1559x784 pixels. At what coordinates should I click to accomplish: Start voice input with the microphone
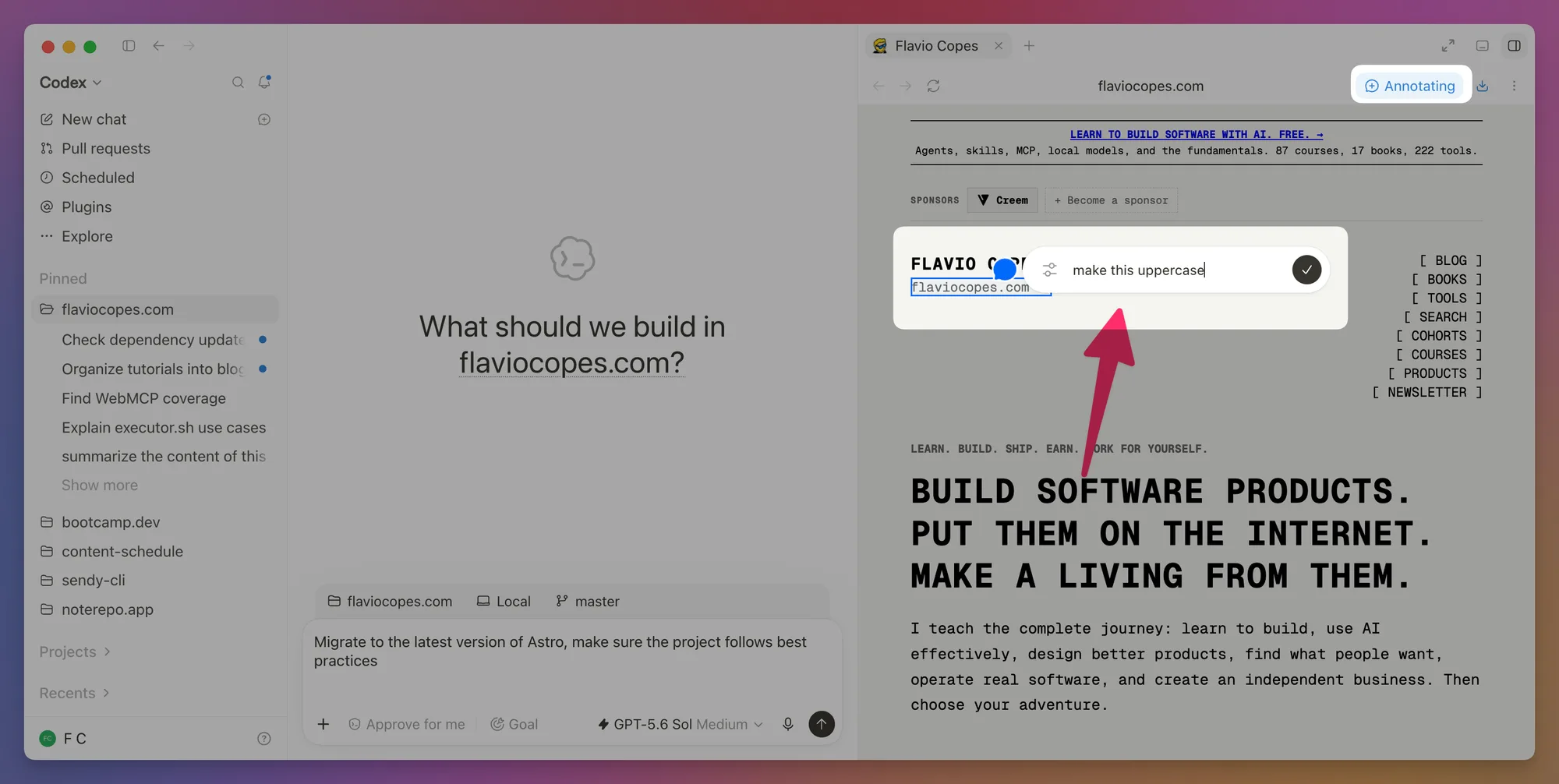click(x=788, y=724)
